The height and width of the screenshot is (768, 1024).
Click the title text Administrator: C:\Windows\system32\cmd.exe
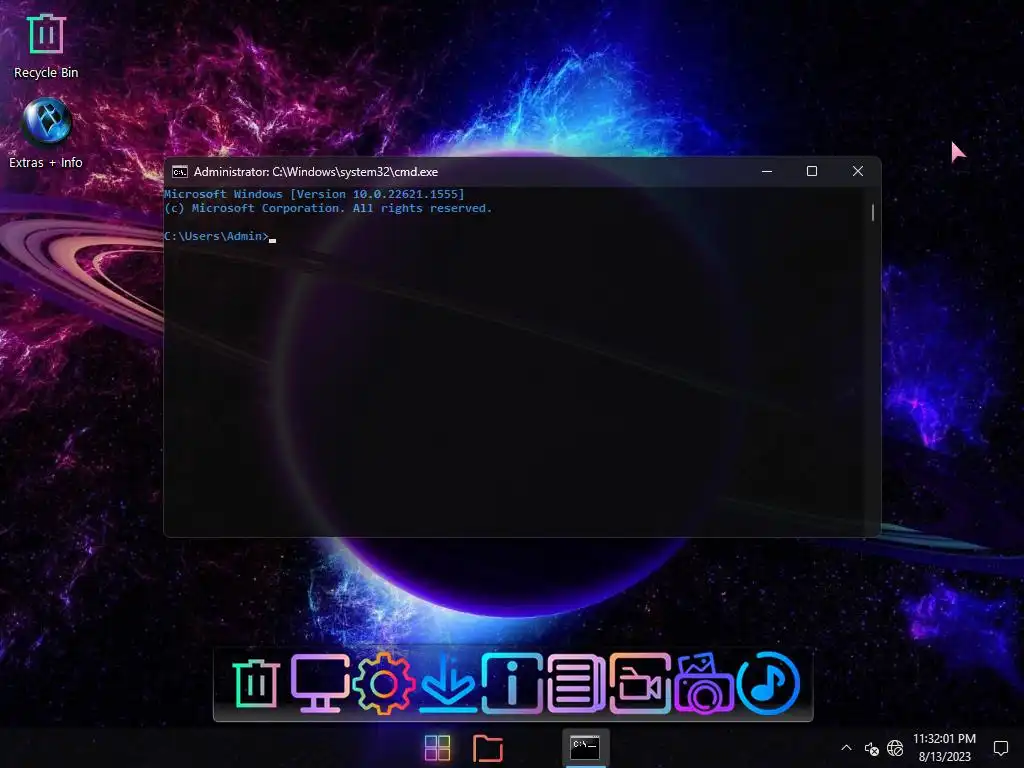[316, 172]
